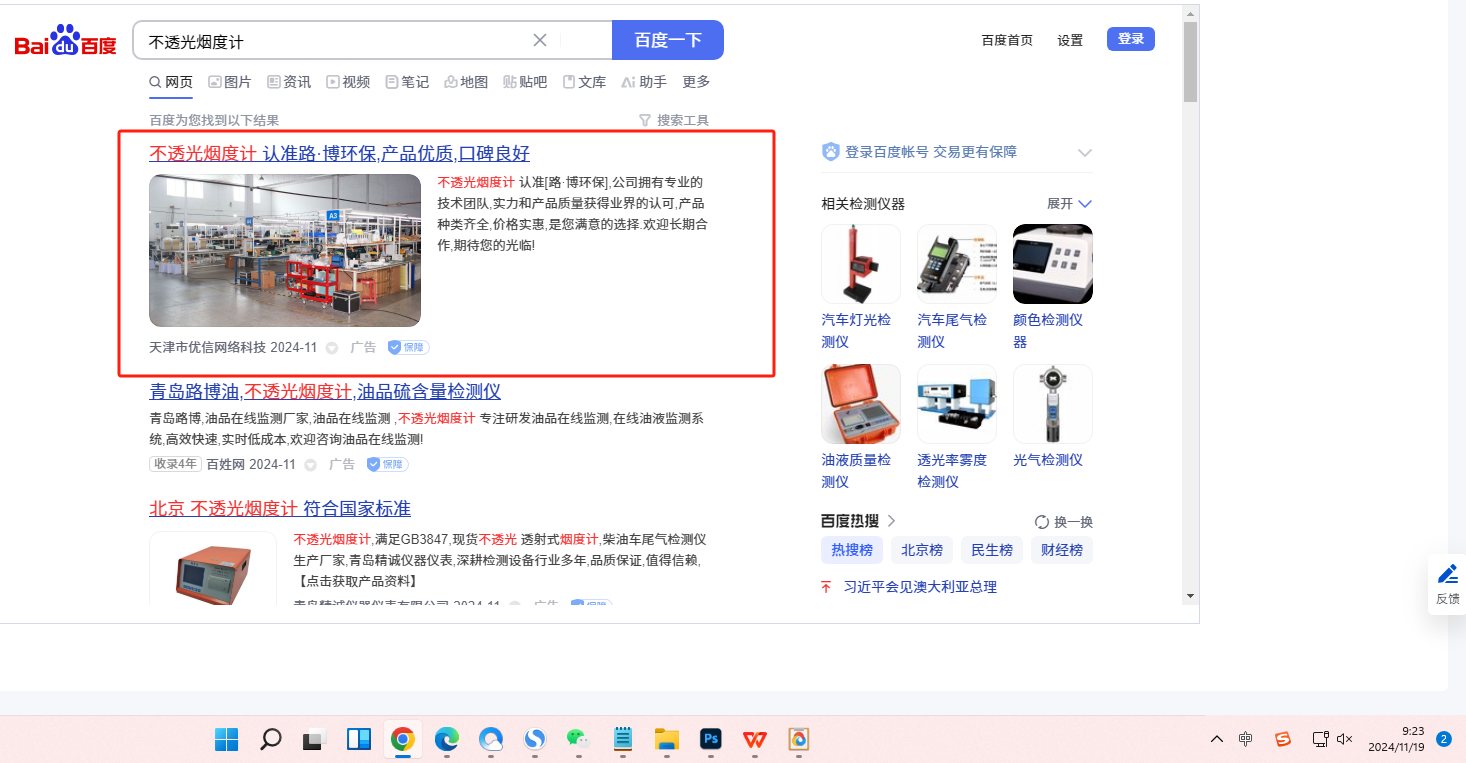The height and width of the screenshot is (763, 1466).
Task: Click 登录百度帐号 交易更有保障 shield icon
Action: tap(830, 152)
